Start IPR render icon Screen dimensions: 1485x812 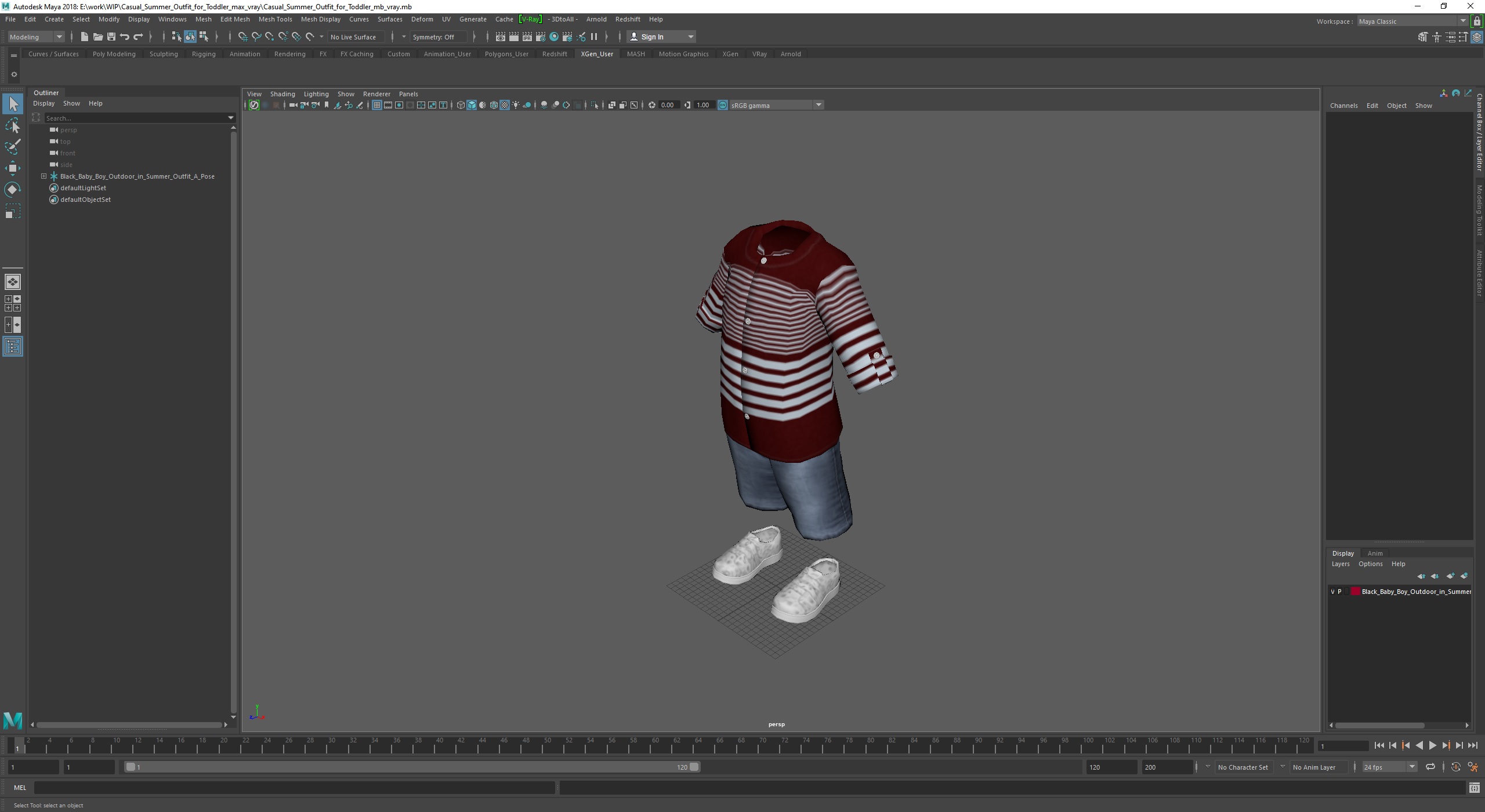coord(527,37)
